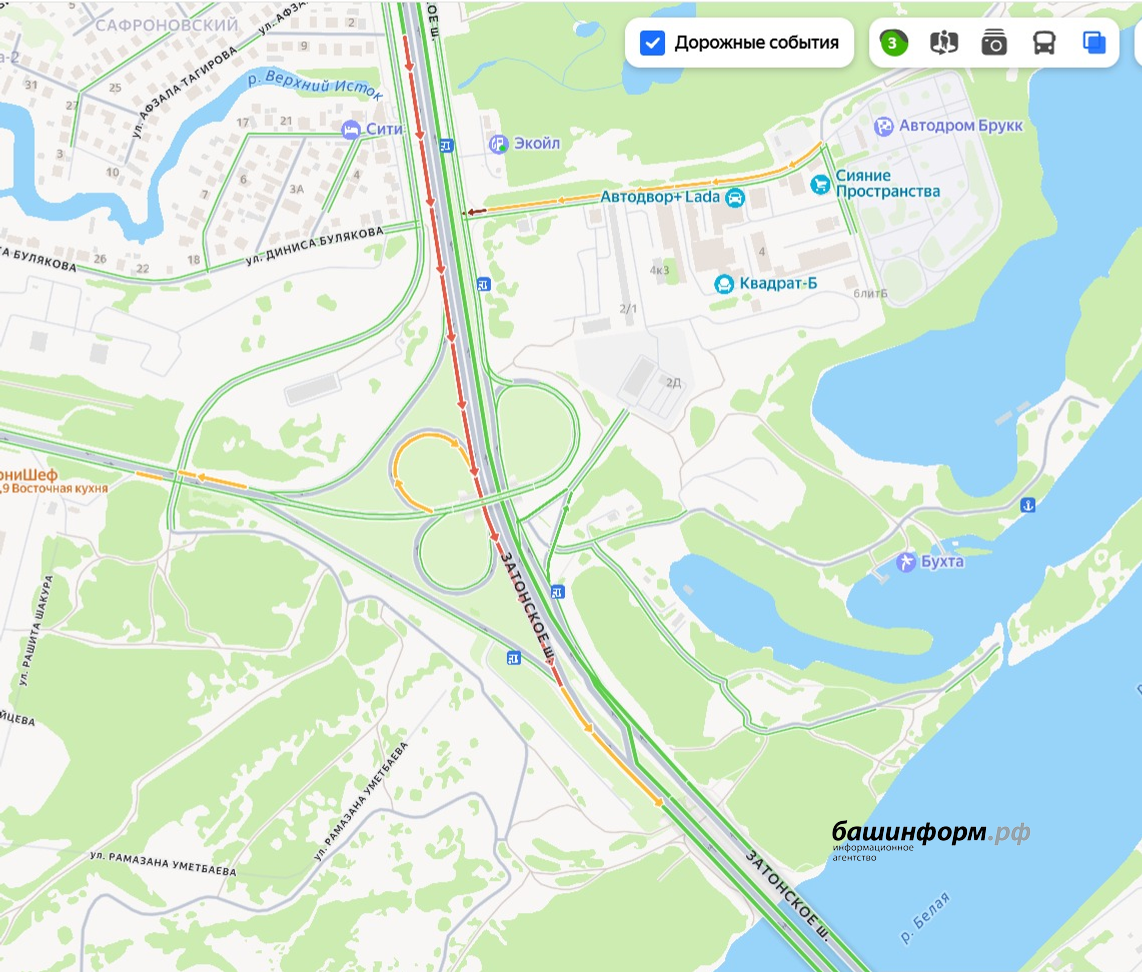Toggle the green traffic level indicator
This screenshot has height=972, width=1142.
[893, 43]
